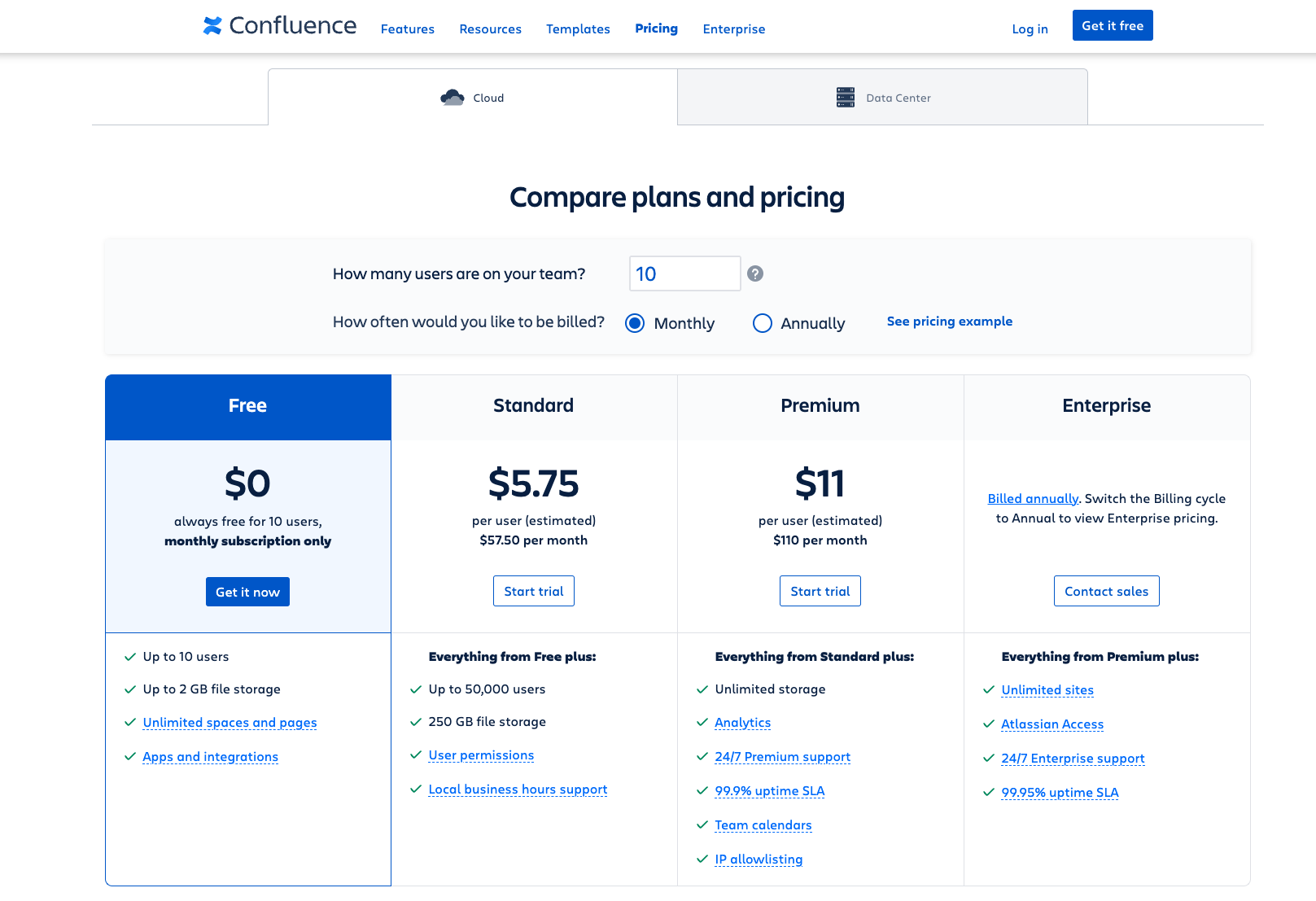This screenshot has width=1316, height=901.
Task: Click Get it now for Free plan
Action: tap(247, 592)
